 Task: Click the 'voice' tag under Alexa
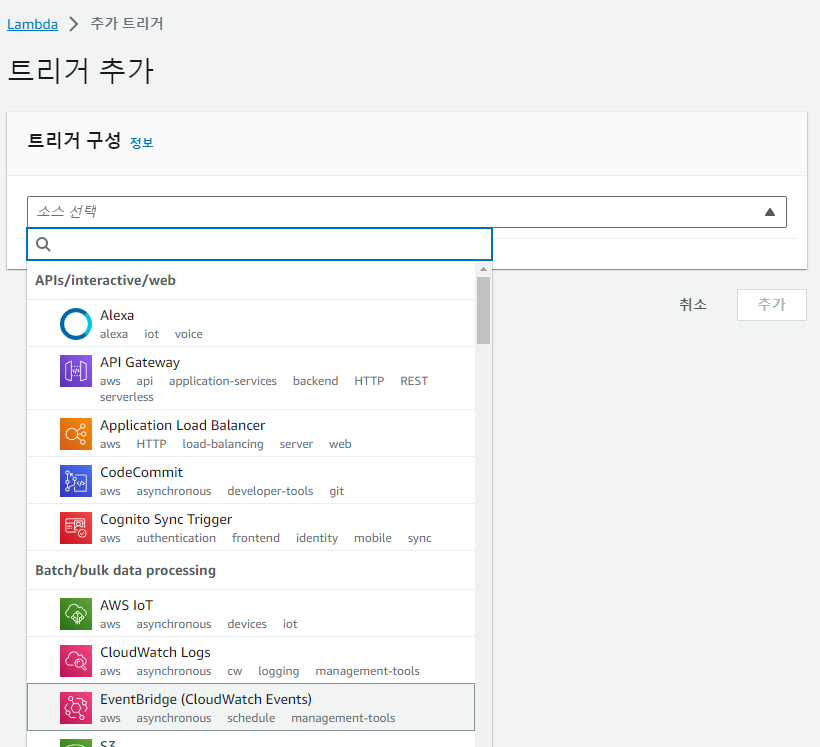tap(188, 334)
